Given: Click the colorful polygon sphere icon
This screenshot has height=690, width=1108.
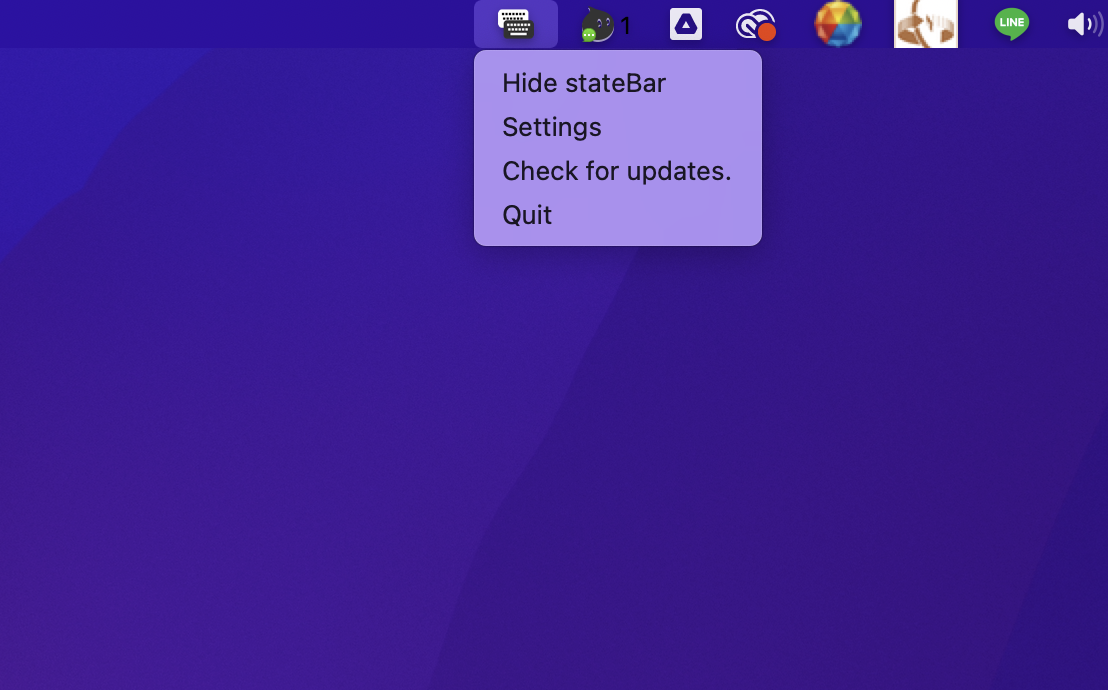Looking at the screenshot, I should pos(838,24).
